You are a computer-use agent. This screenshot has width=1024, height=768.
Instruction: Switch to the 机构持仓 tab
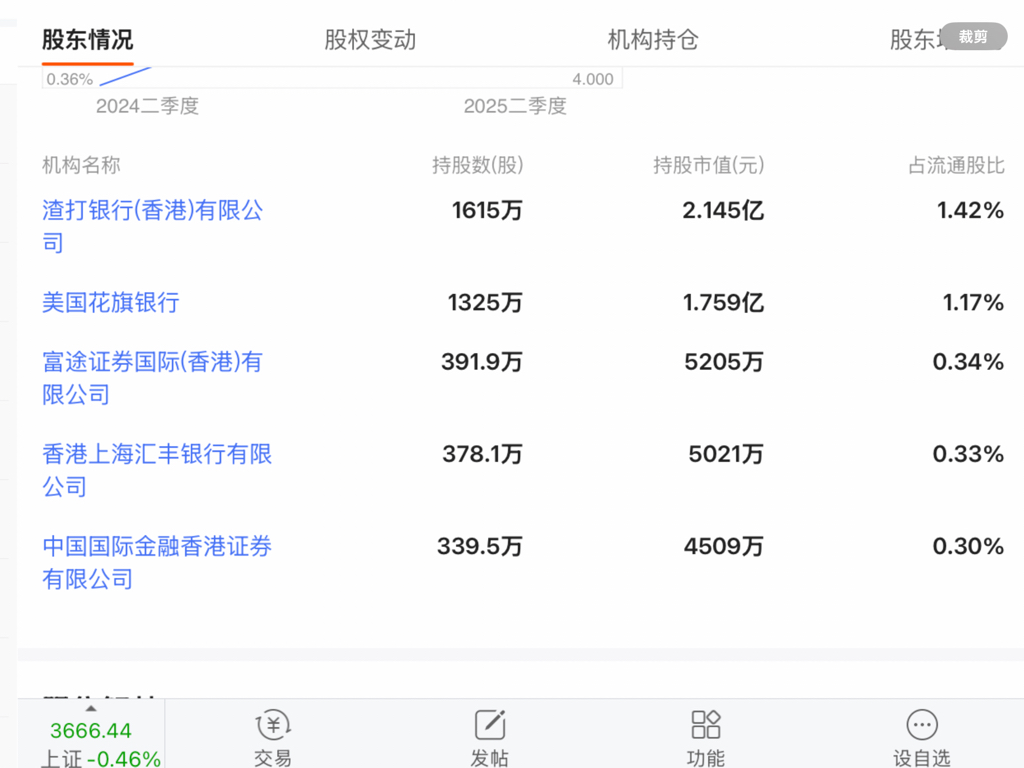click(652, 40)
